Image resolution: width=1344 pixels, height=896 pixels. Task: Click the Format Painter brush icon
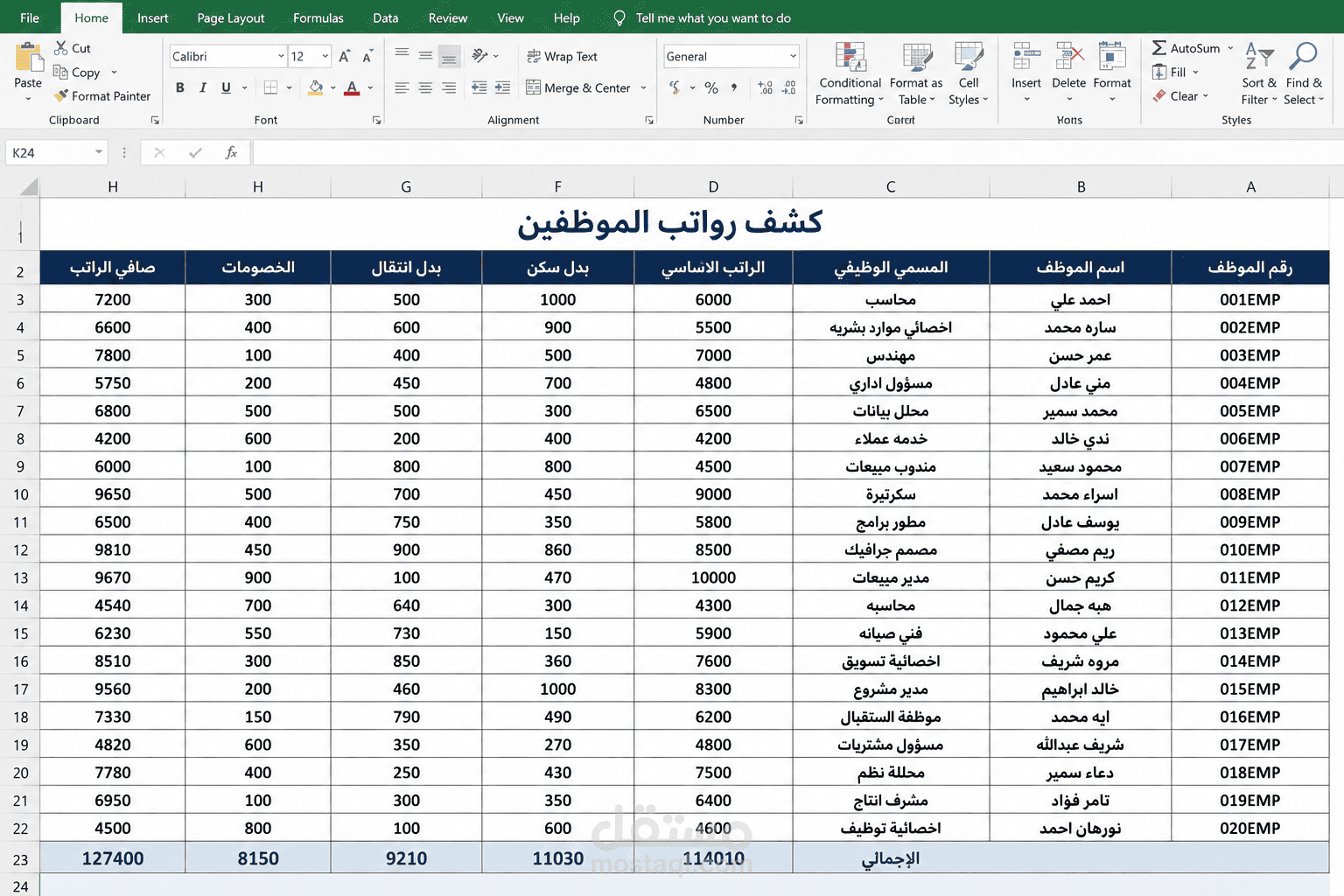[x=60, y=96]
